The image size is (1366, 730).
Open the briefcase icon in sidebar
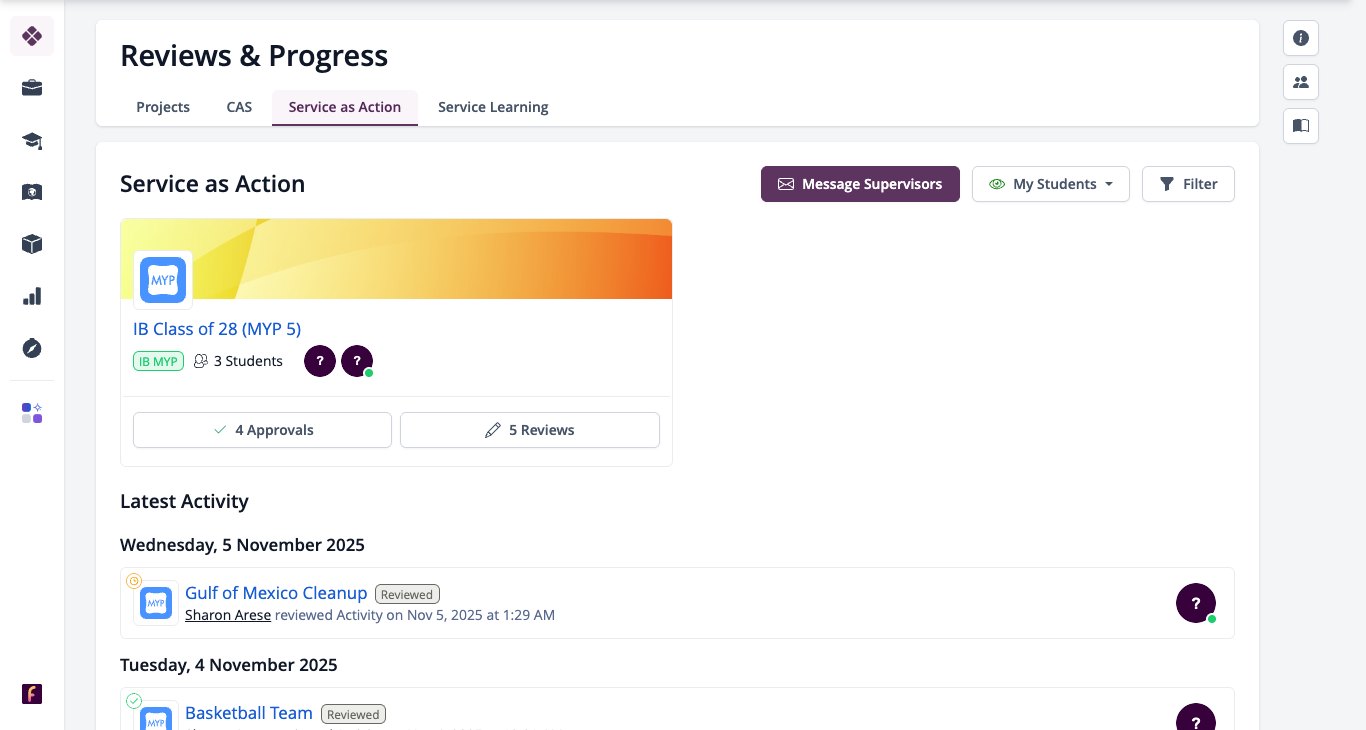pos(32,88)
